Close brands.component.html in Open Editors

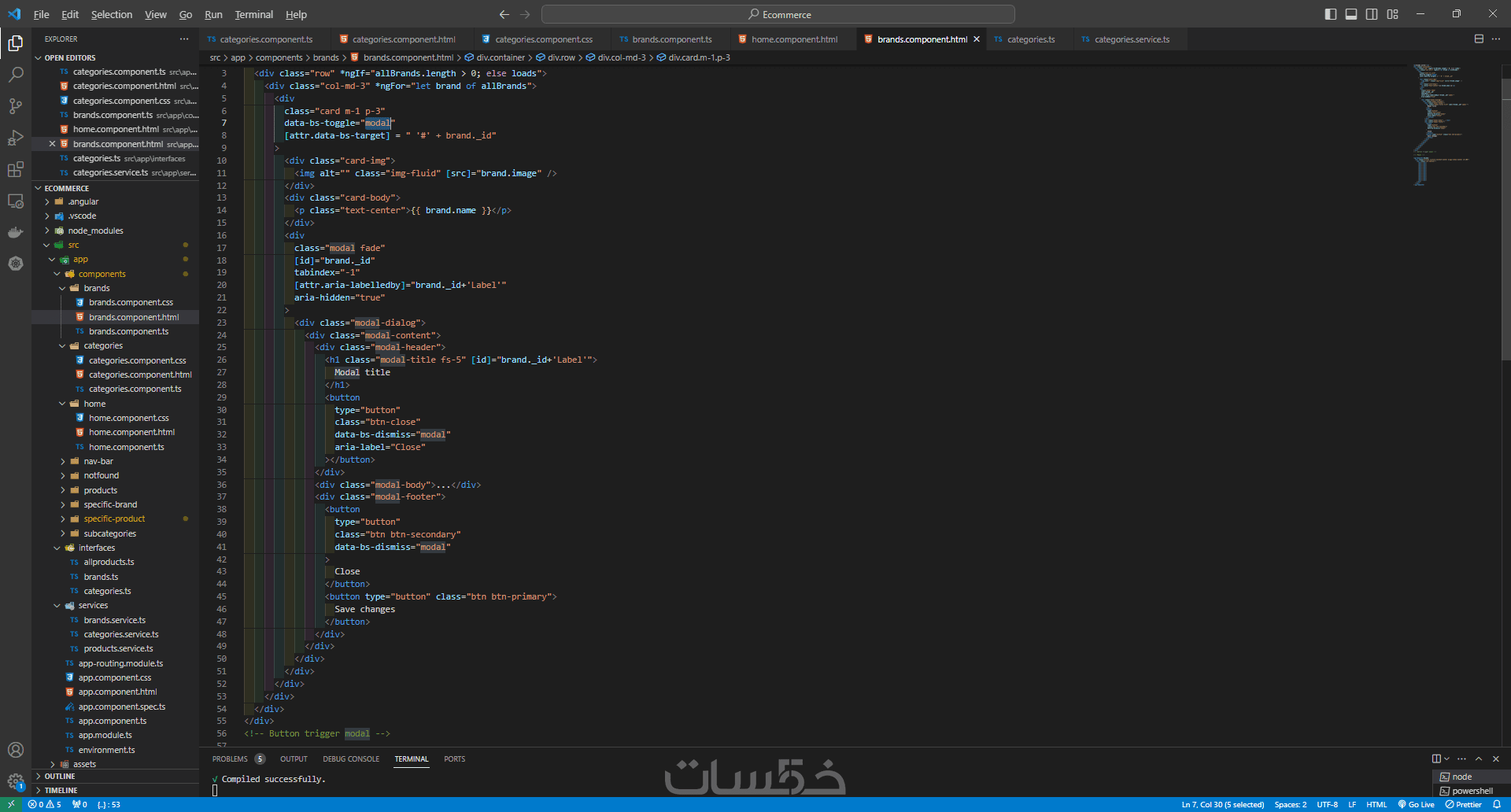pyautogui.click(x=52, y=144)
